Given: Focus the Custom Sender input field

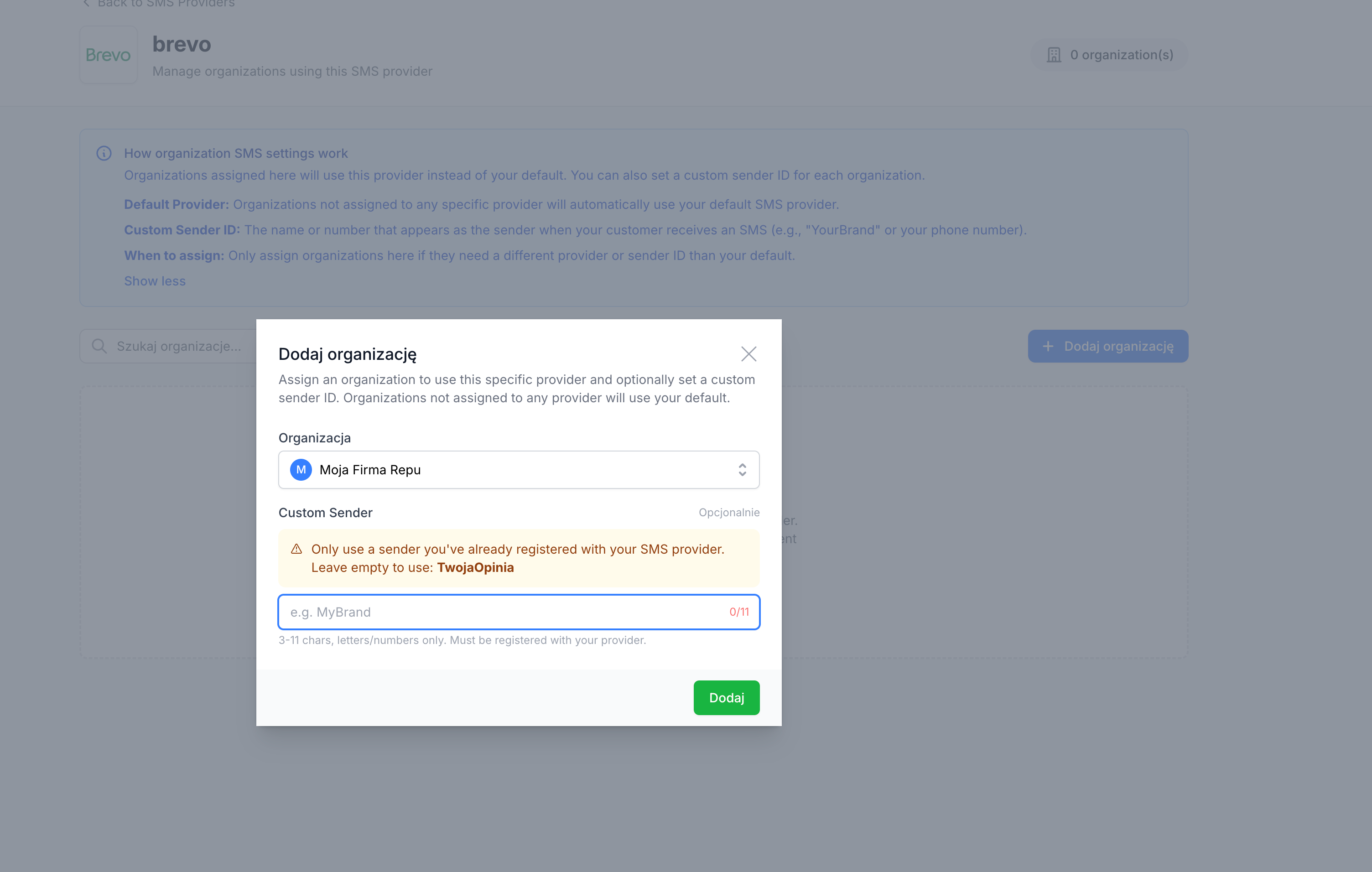Looking at the screenshot, I should 519,612.
